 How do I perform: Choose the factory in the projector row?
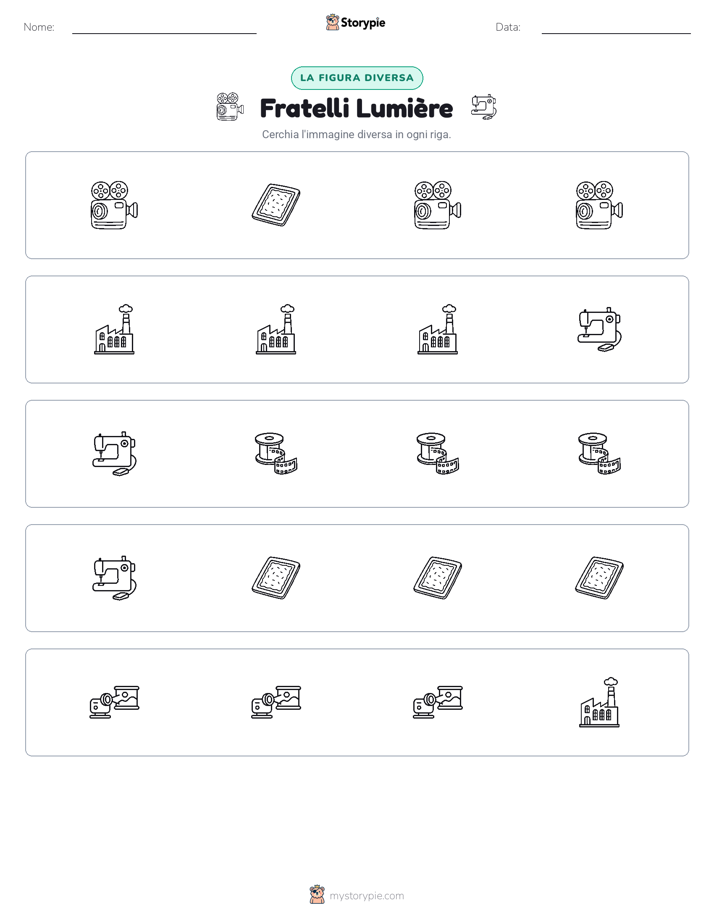599,702
